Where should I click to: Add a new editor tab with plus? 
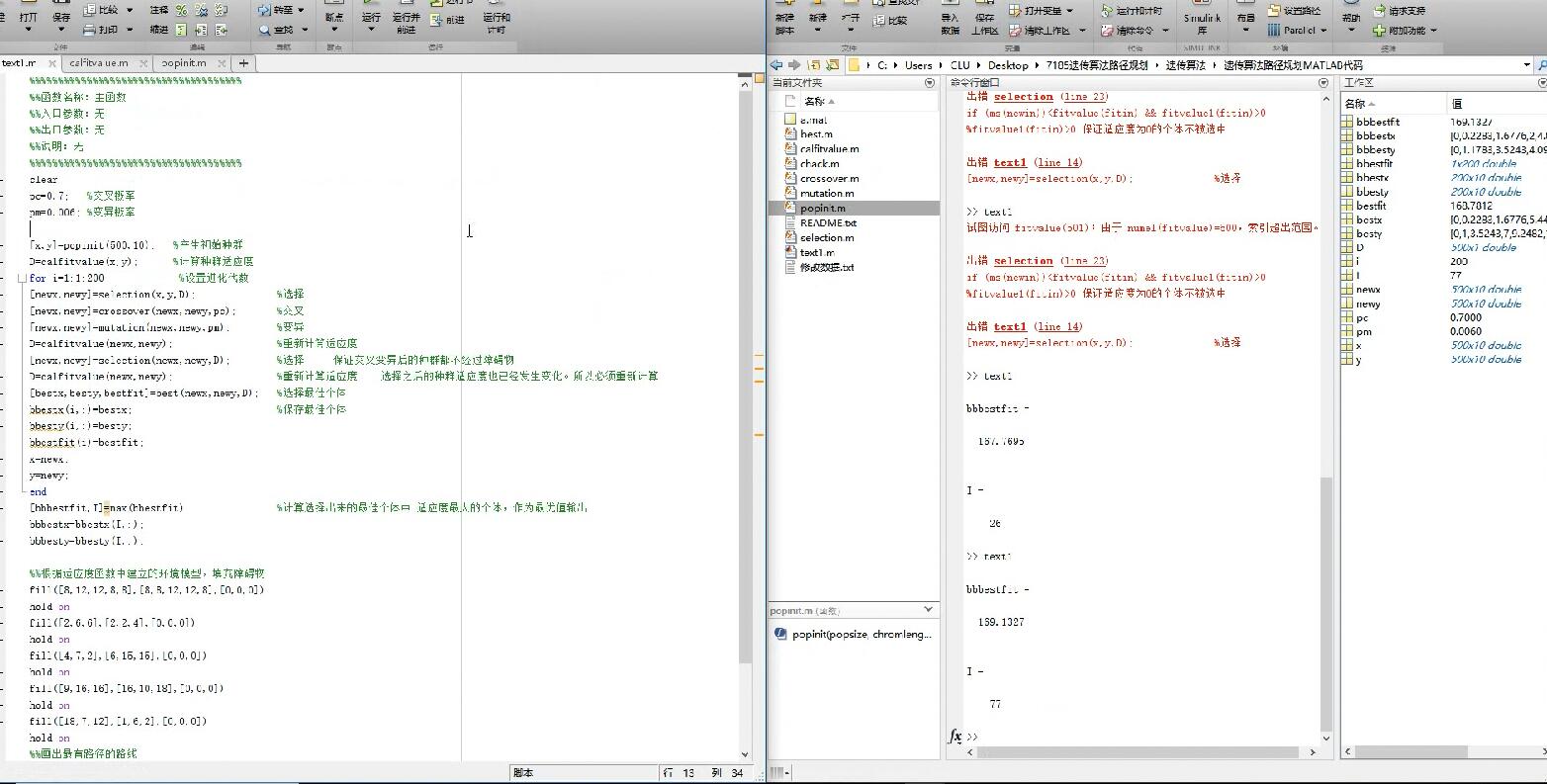pos(243,63)
